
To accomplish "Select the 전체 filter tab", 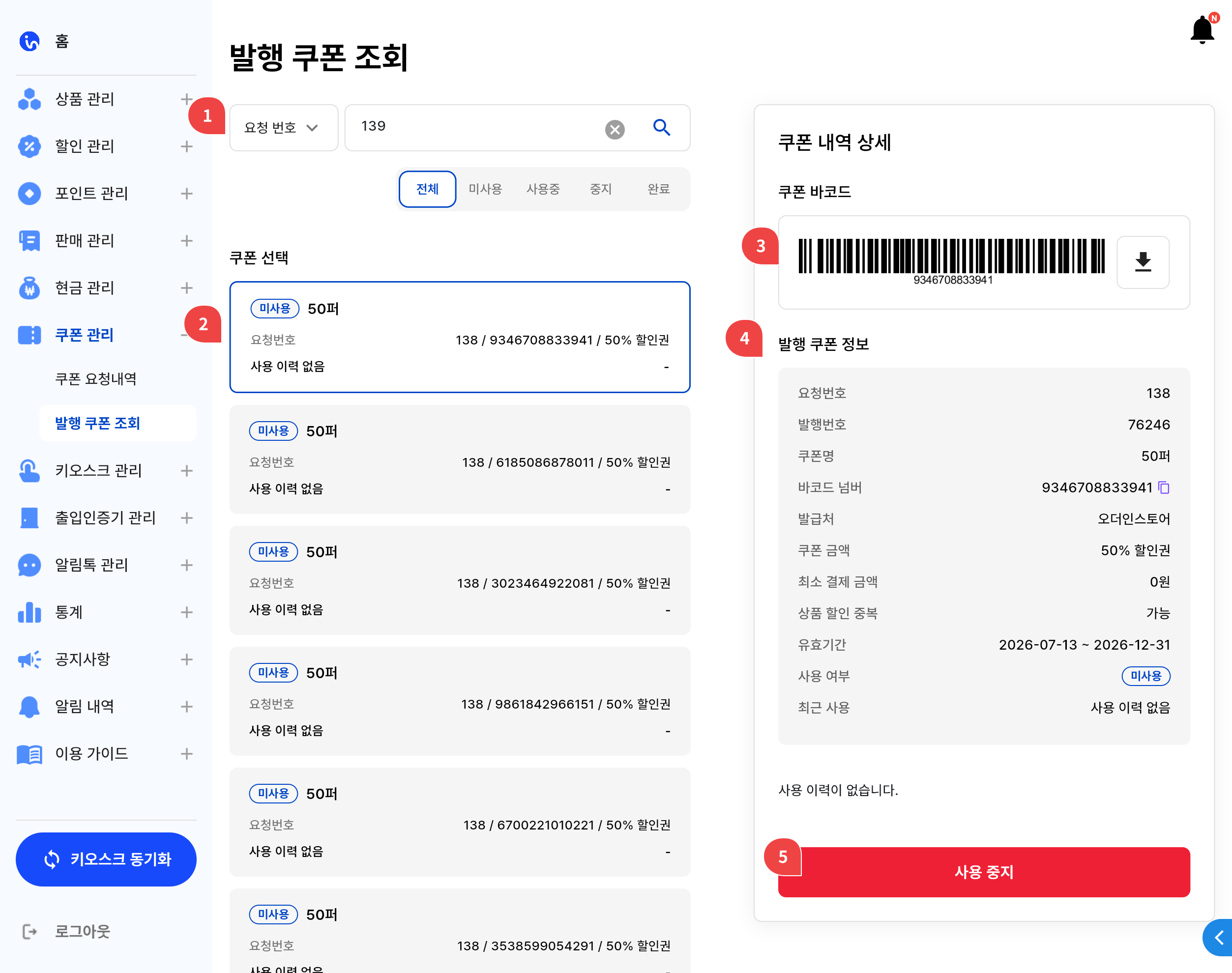I will 427,189.
